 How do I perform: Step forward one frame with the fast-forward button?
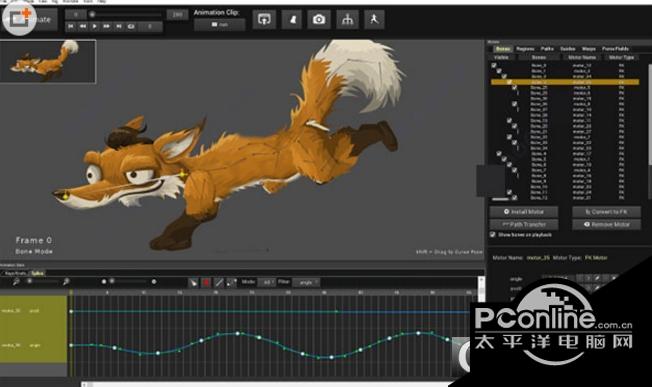point(106,26)
